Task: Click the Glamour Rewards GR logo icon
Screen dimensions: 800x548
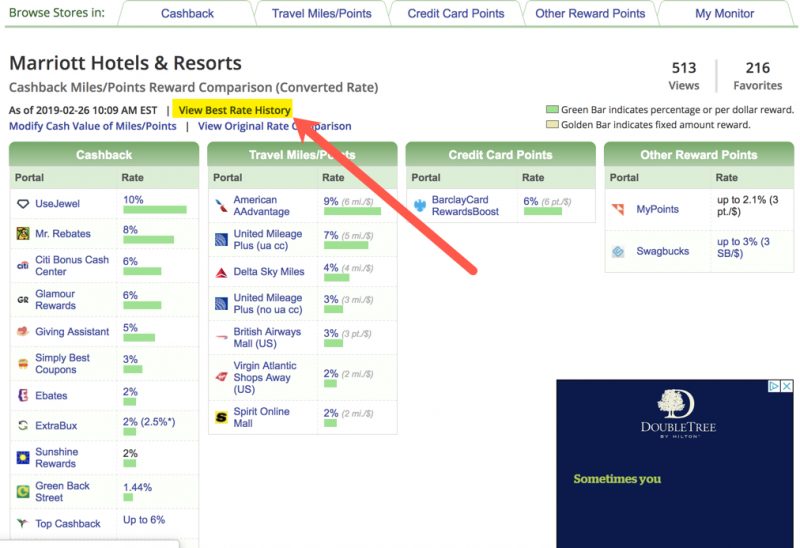Action: pyautogui.click(x=23, y=300)
